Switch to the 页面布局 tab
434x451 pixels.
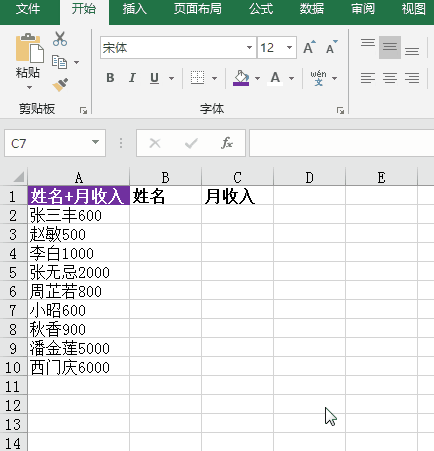[198, 9]
